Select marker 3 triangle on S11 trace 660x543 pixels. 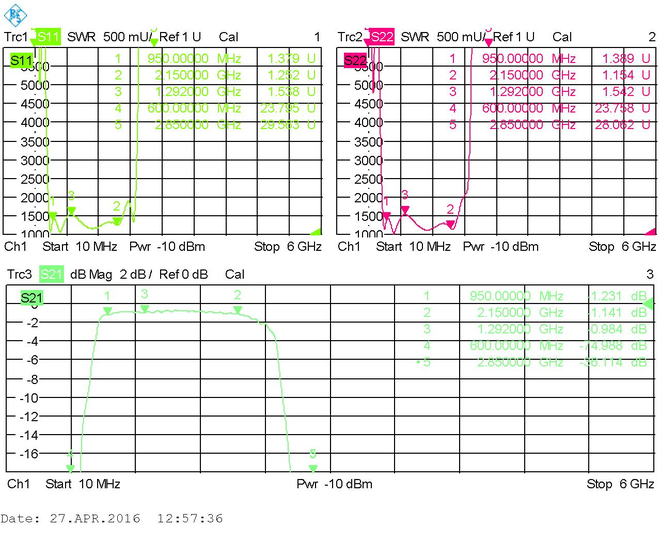click(x=72, y=210)
